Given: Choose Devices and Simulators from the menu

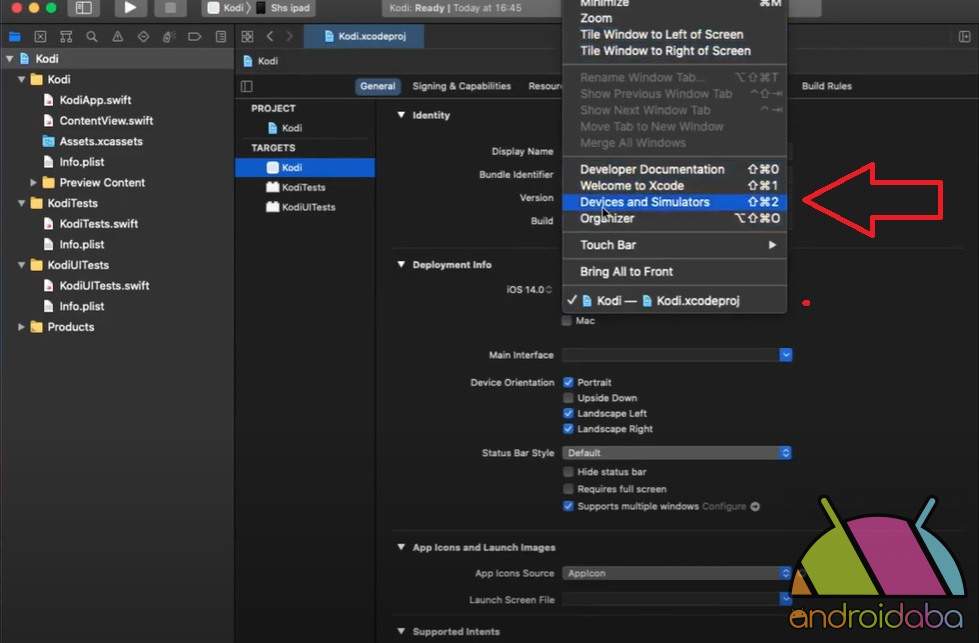Looking at the screenshot, I should 674,202.
